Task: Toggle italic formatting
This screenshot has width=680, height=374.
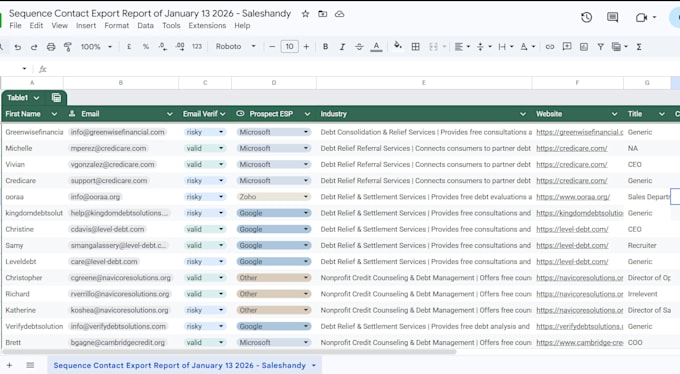Action: point(342,46)
